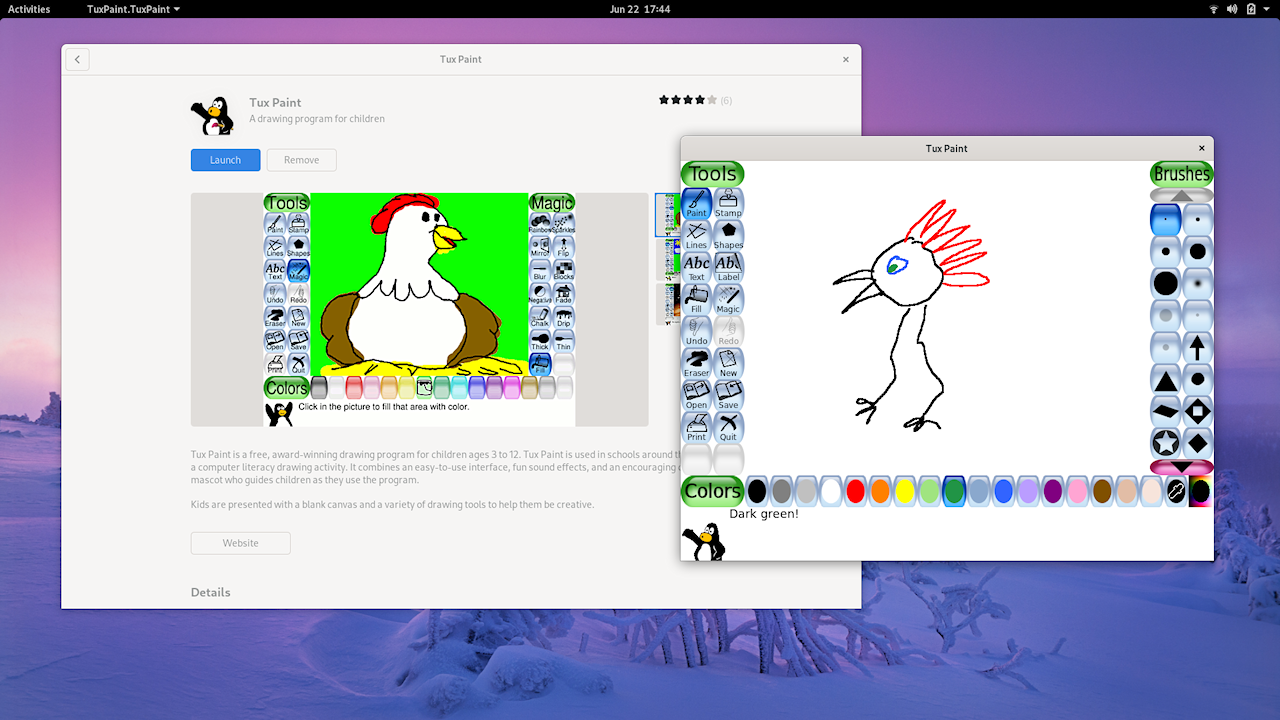Choose the brown color swatch
Image resolution: width=1280 pixels, height=720 pixels.
pos(1102,491)
